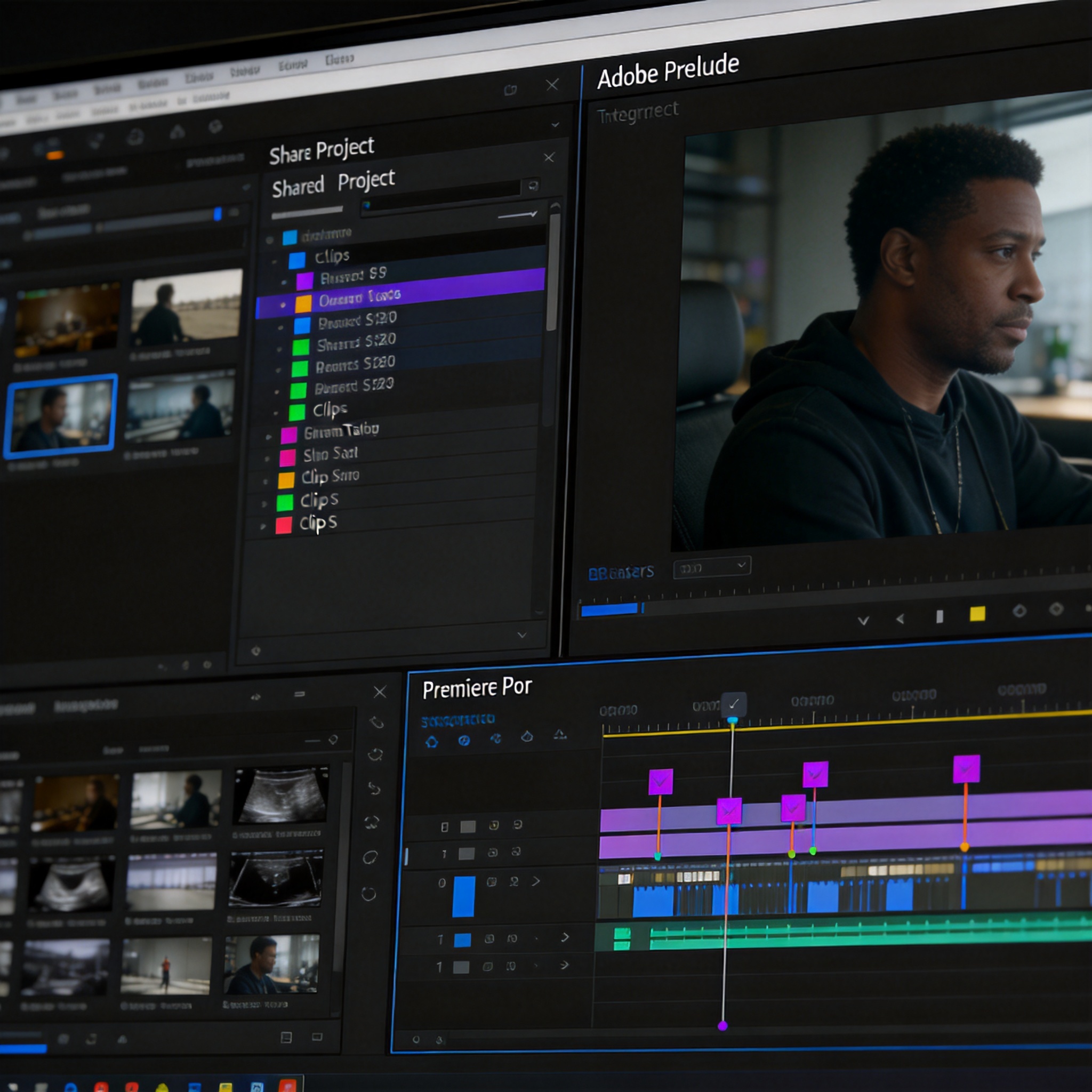Open the dropdown beside the blue monitor label
Screen dimensions: 1092x1092
(712, 567)
